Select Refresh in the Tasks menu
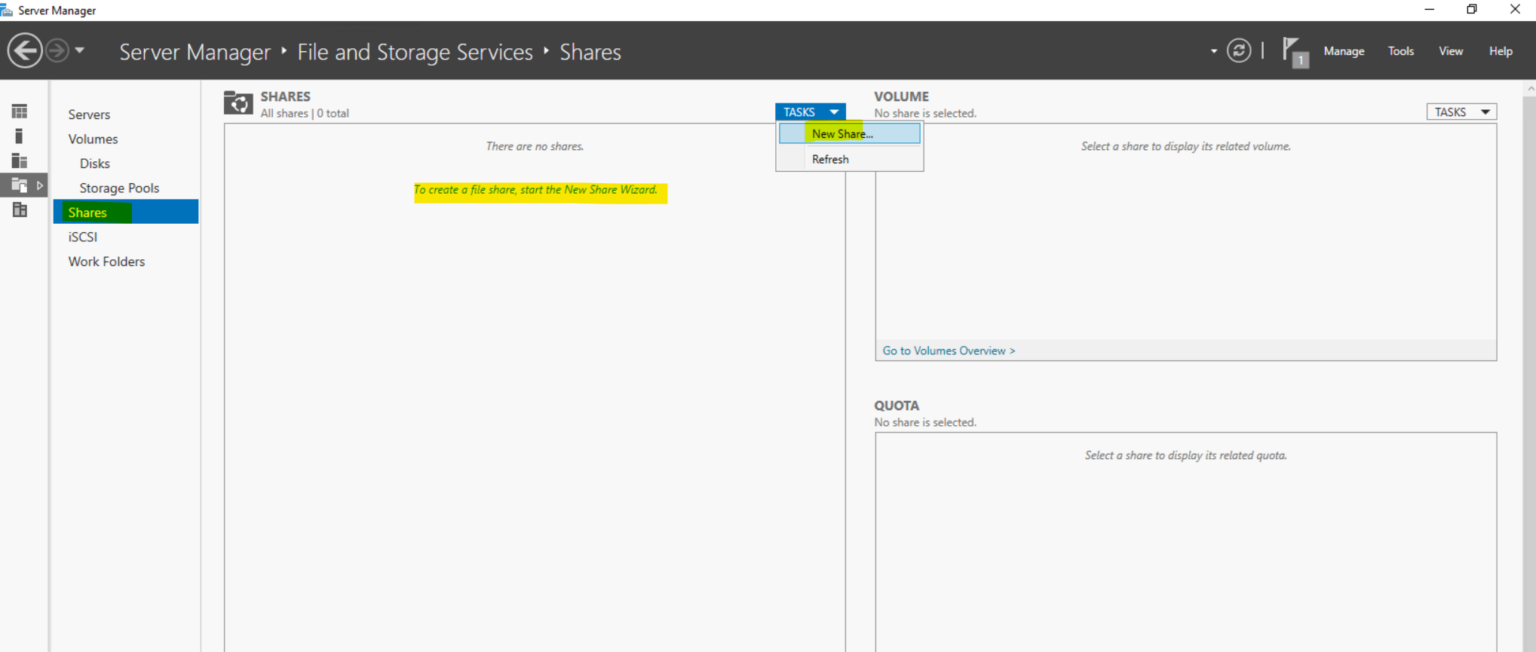 830,159
